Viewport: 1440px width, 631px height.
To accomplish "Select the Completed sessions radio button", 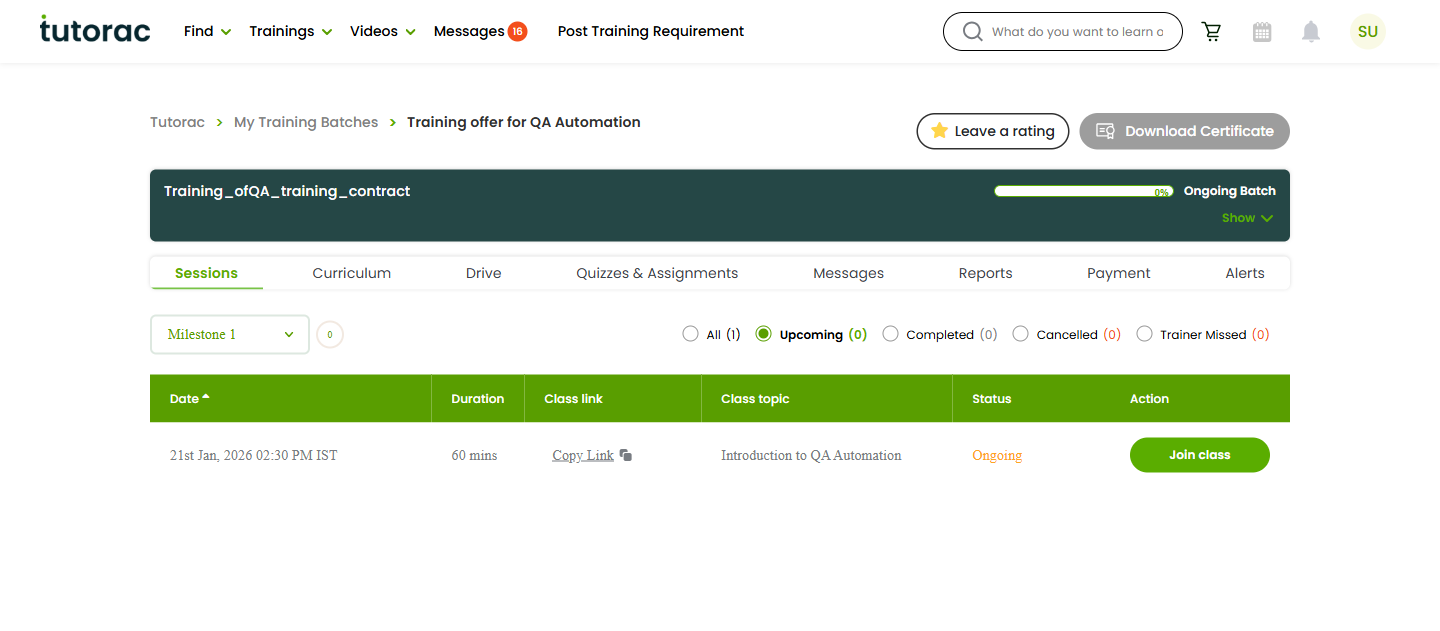I will pos(891,334).
